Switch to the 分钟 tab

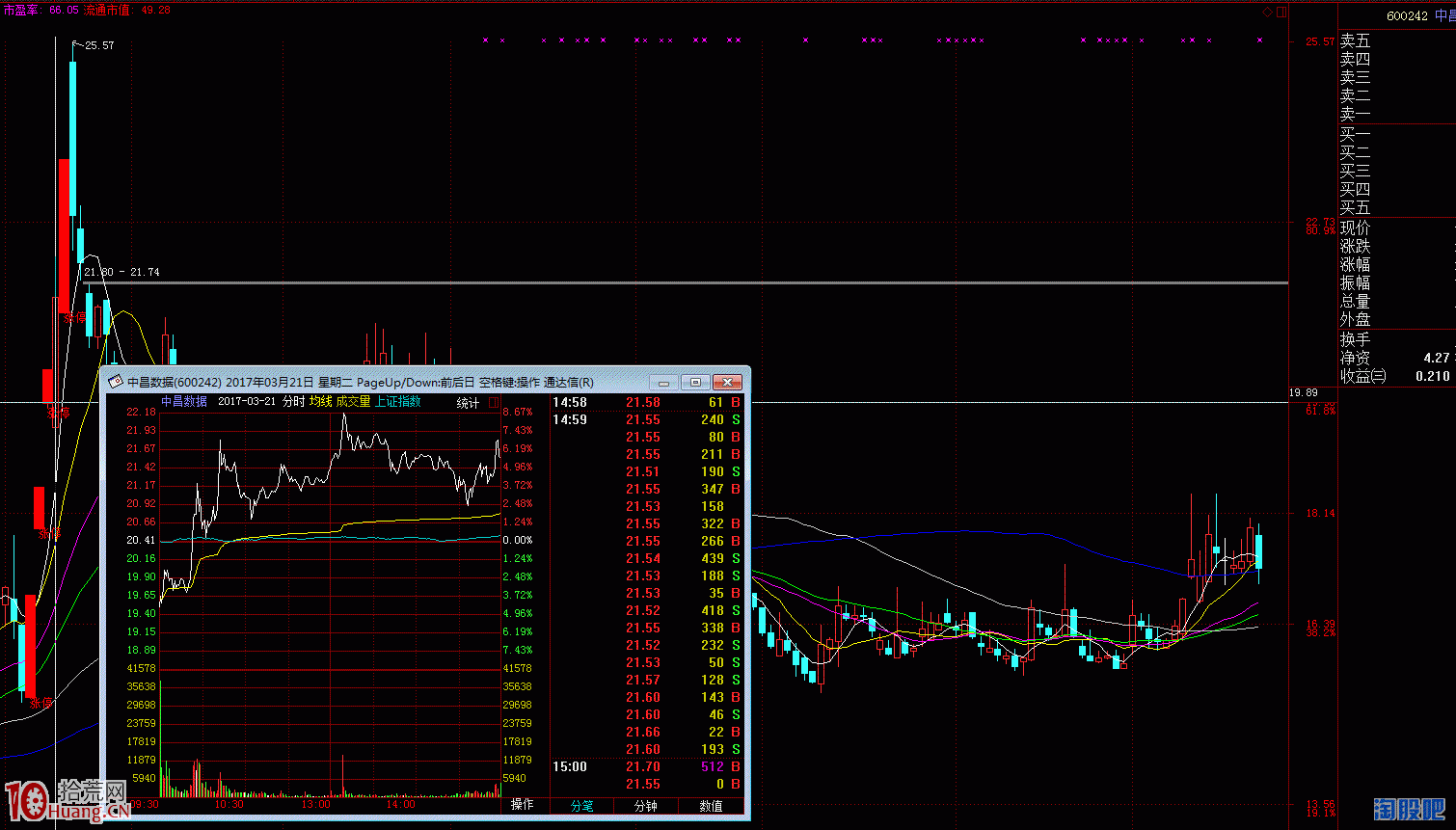646,806
